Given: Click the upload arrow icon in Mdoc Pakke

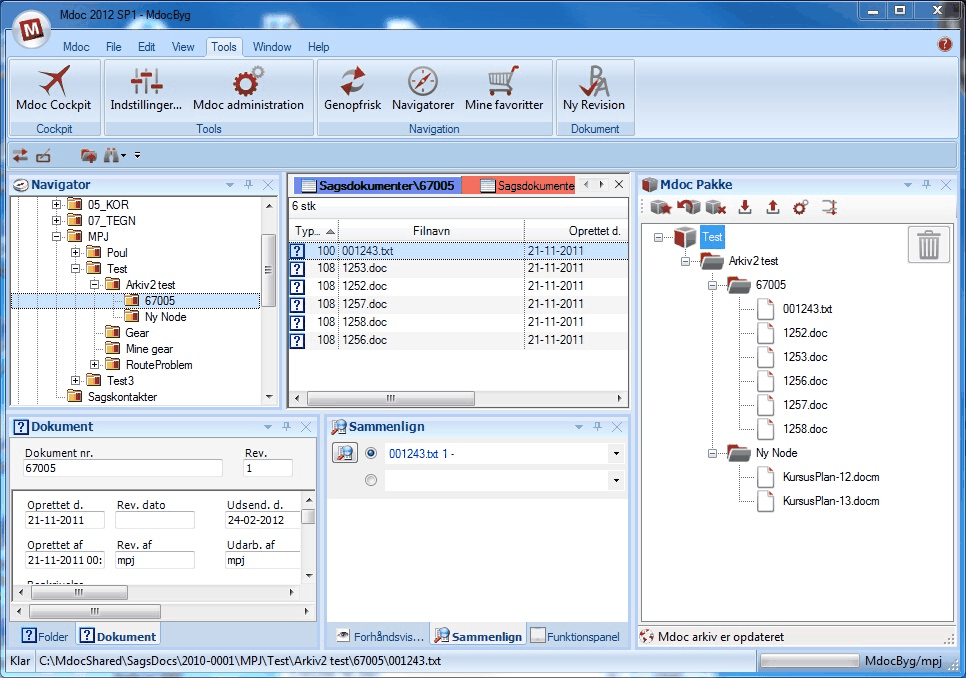Looking at the screenshot, I should tap(773, 208).
